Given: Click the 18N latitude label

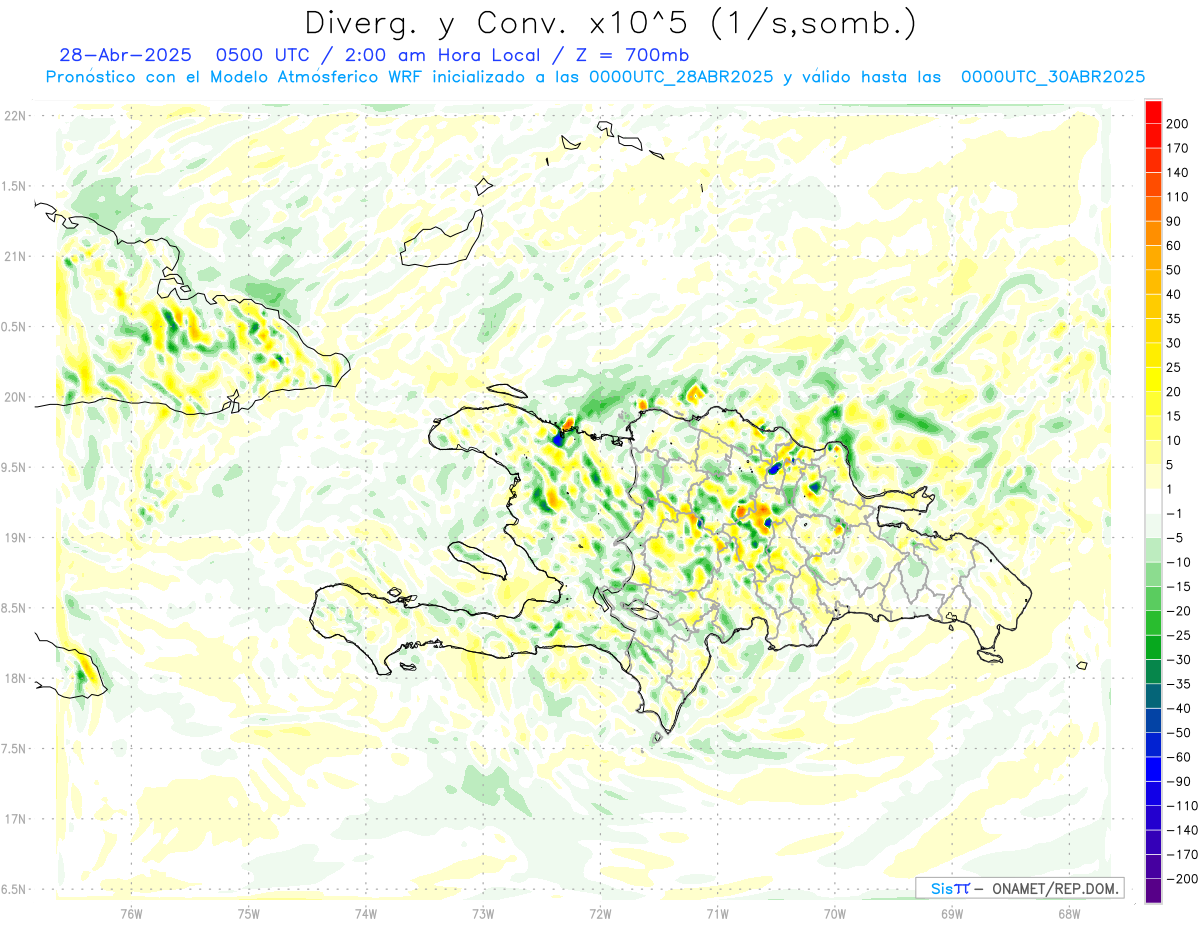Looking at the screenshot, I should (x=14, y=678).
